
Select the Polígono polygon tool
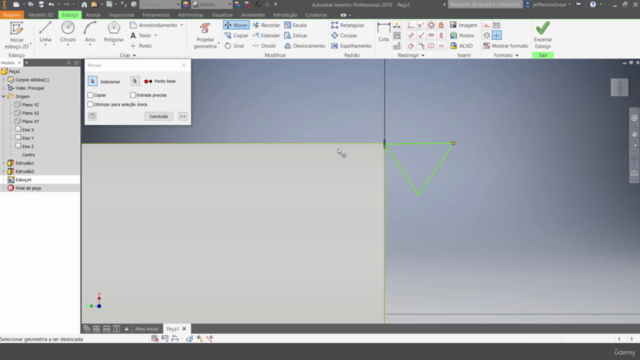tap(113, 32)
